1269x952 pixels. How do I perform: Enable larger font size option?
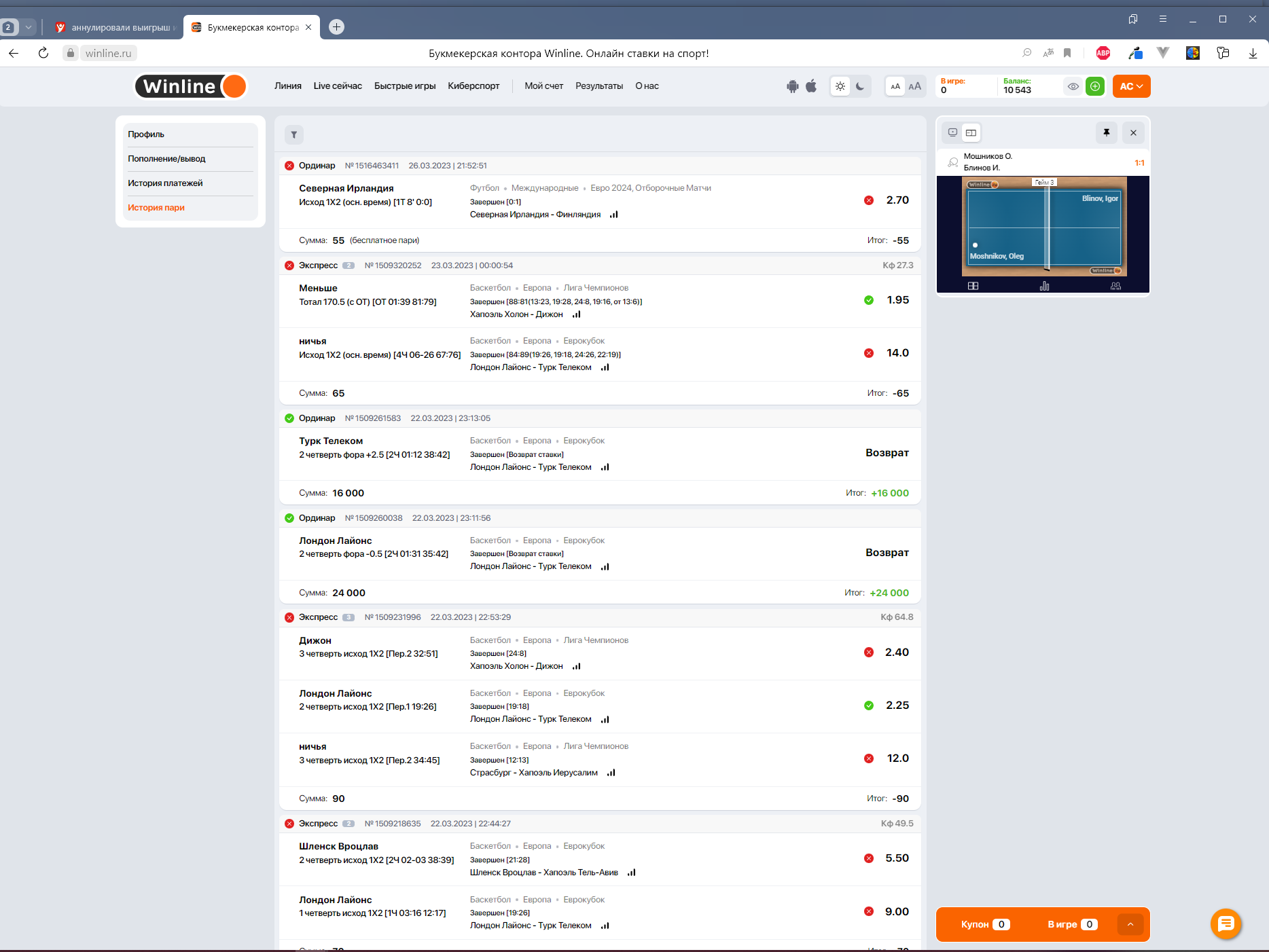(915, 86)
